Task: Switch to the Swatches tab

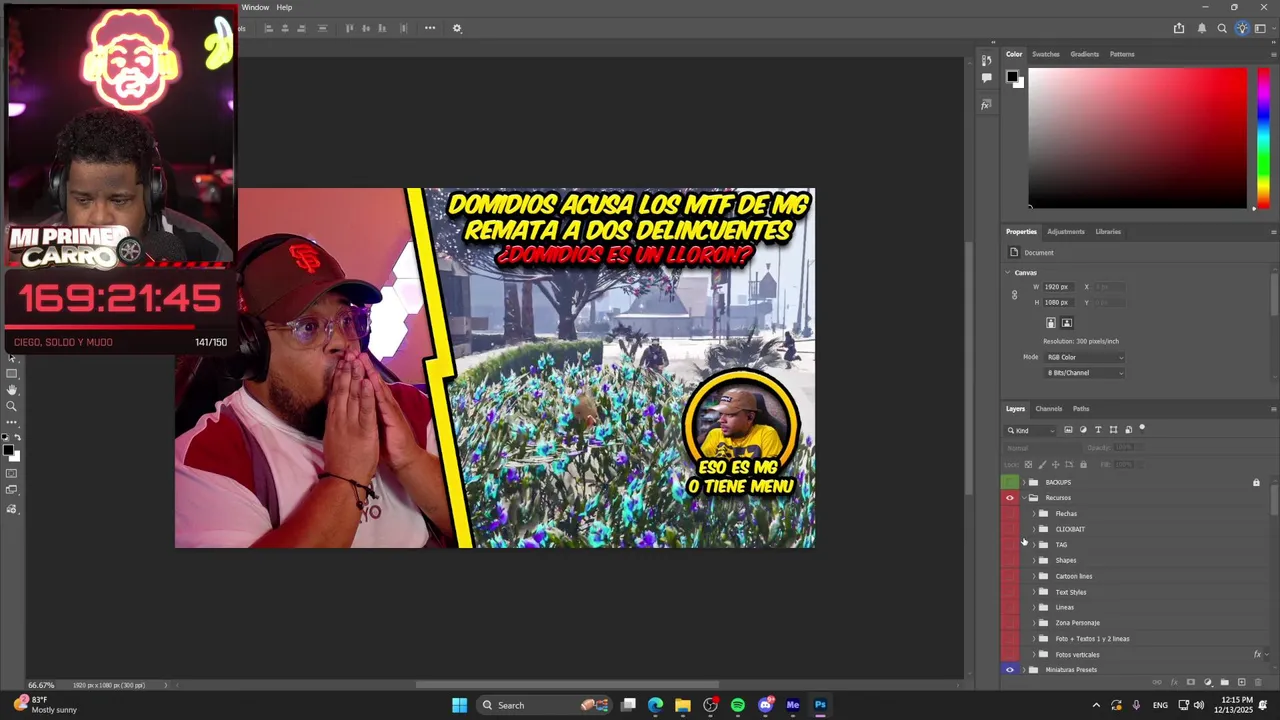Action: [x=1045, y=54]
